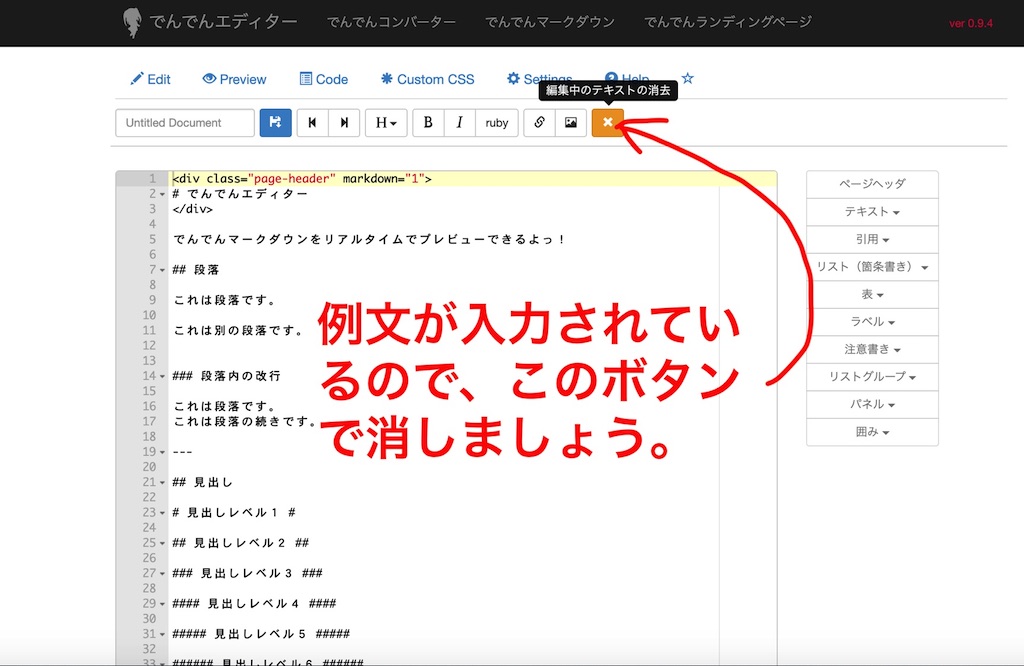Click the jump-to-start toolbar icon

coord(313,123)
